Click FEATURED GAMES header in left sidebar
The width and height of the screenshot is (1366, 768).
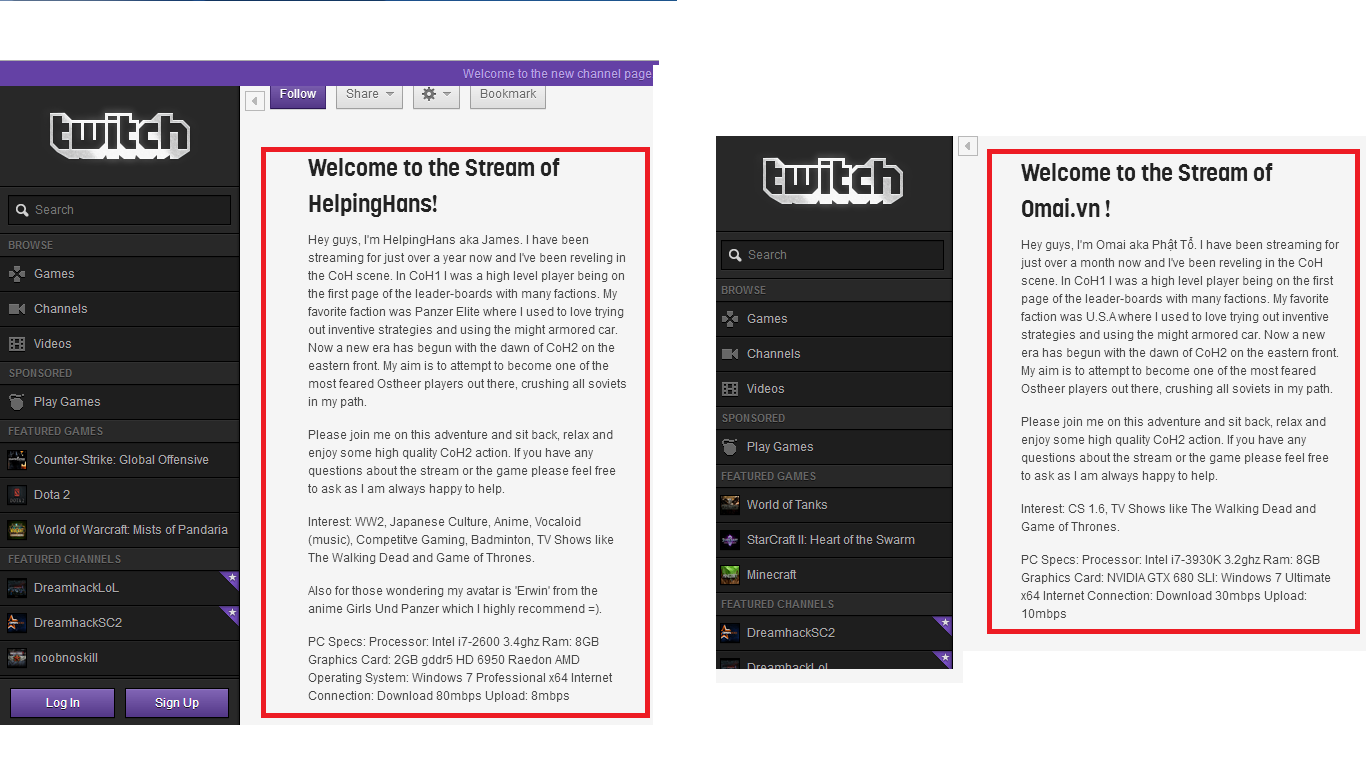(x=56, y=431)
